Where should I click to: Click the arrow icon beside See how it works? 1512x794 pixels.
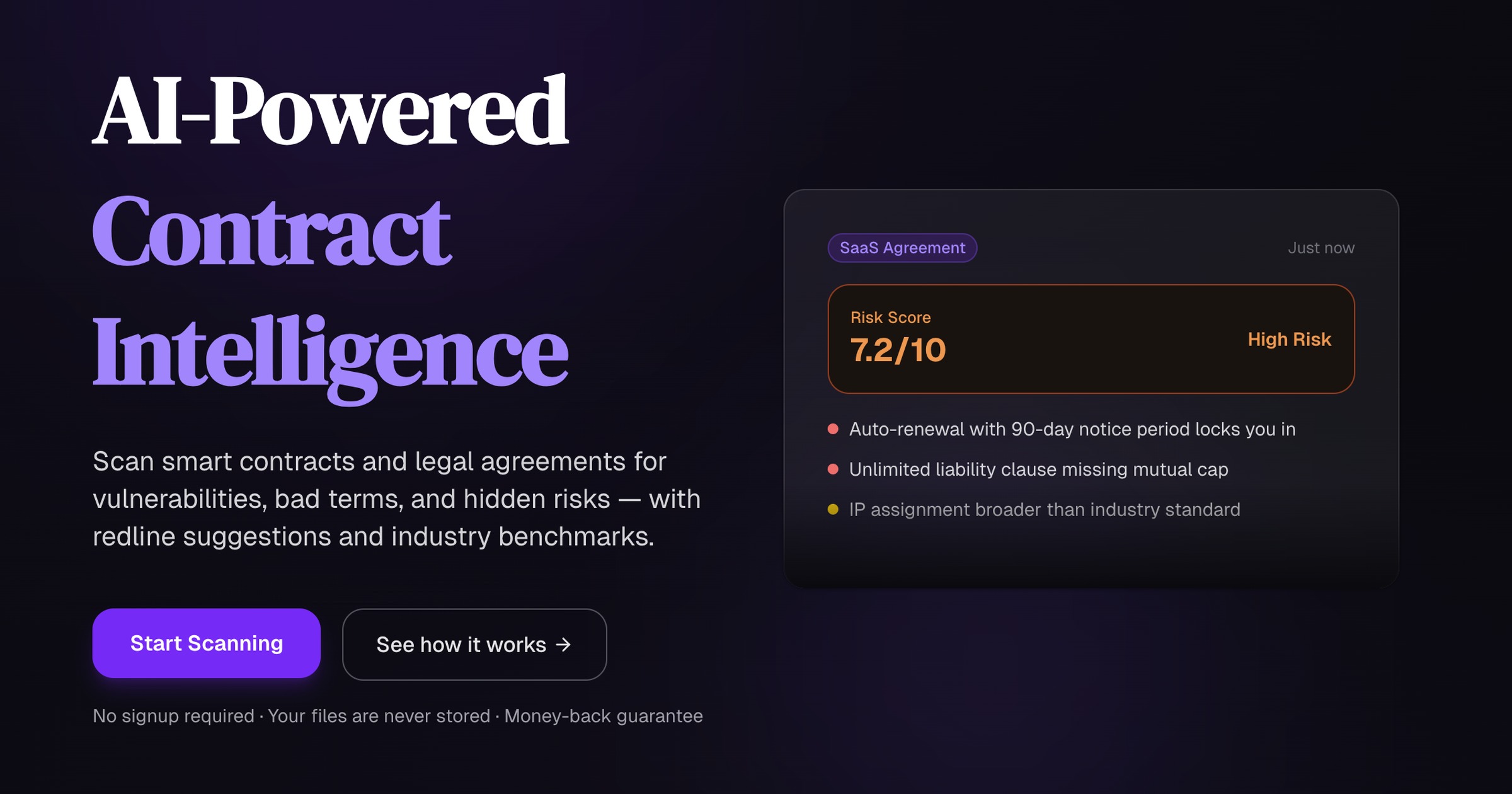[563, 645]
